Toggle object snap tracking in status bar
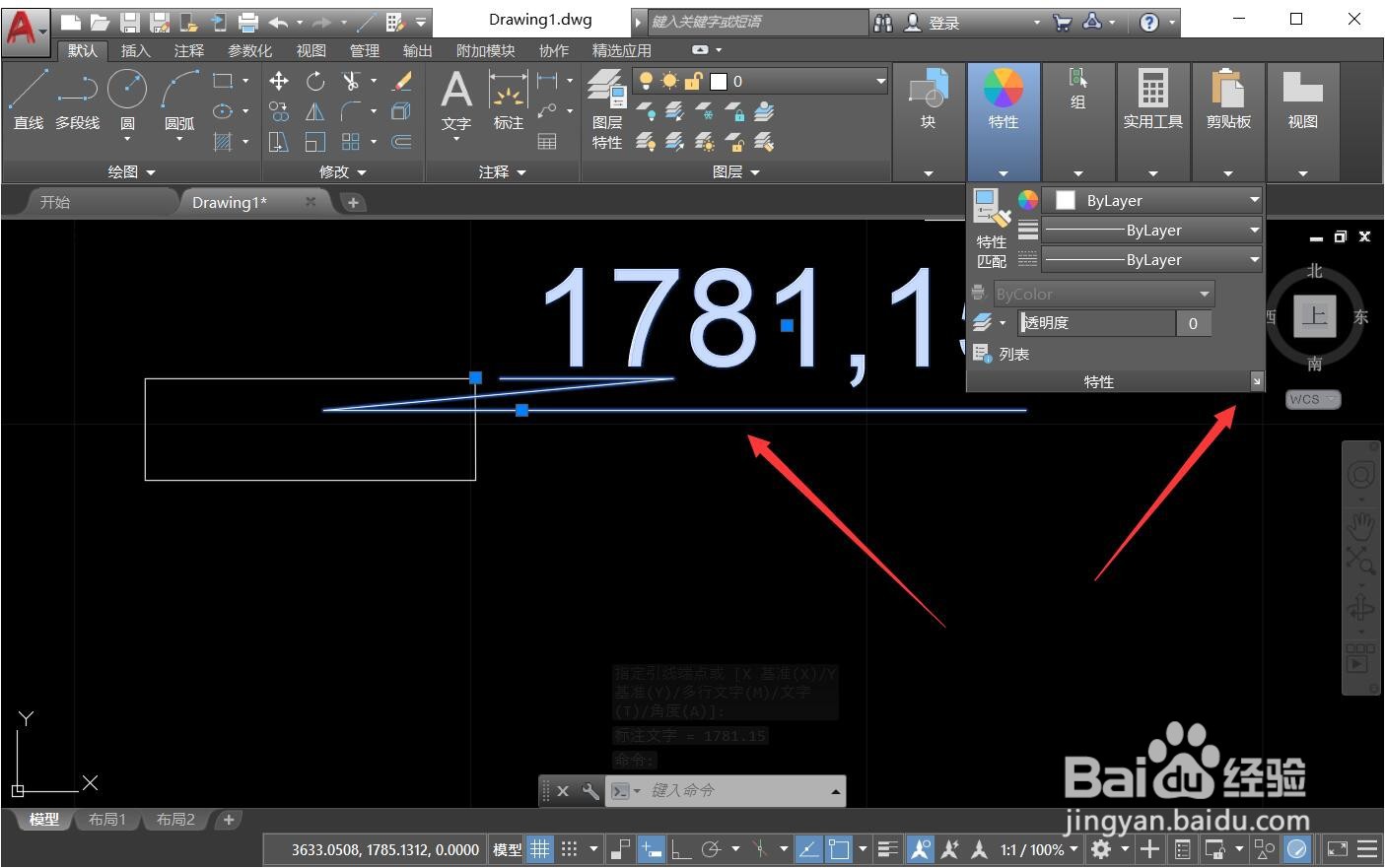1385x868 pixels. 809,848
